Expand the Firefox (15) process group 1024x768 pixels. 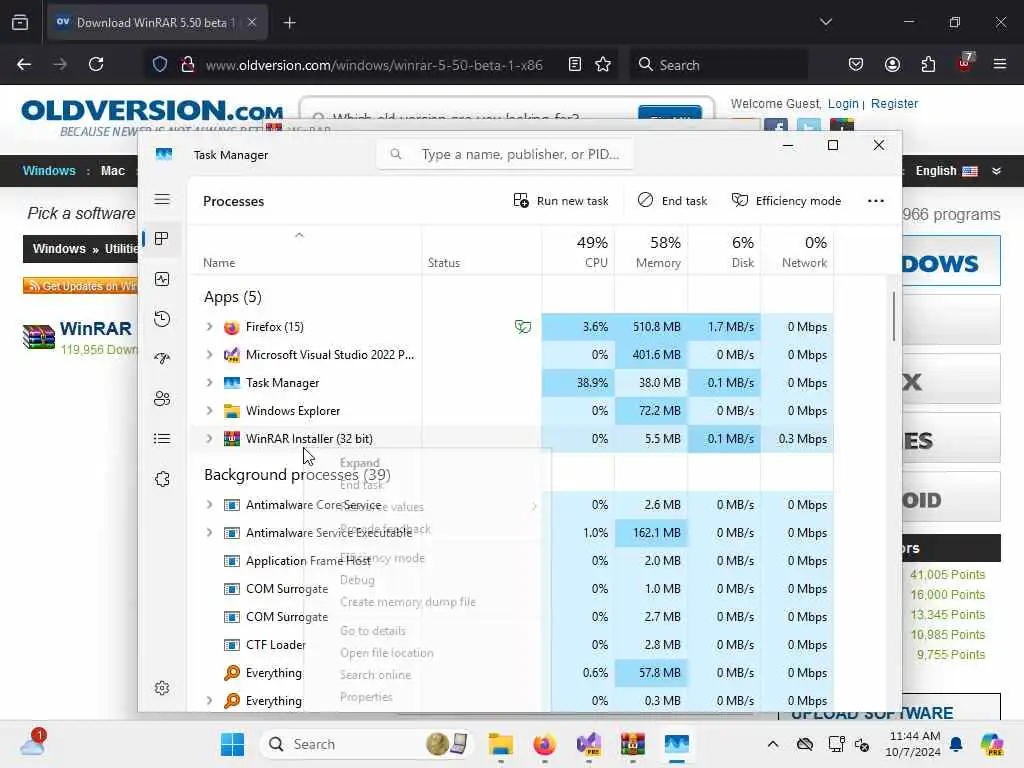point(209,327)
